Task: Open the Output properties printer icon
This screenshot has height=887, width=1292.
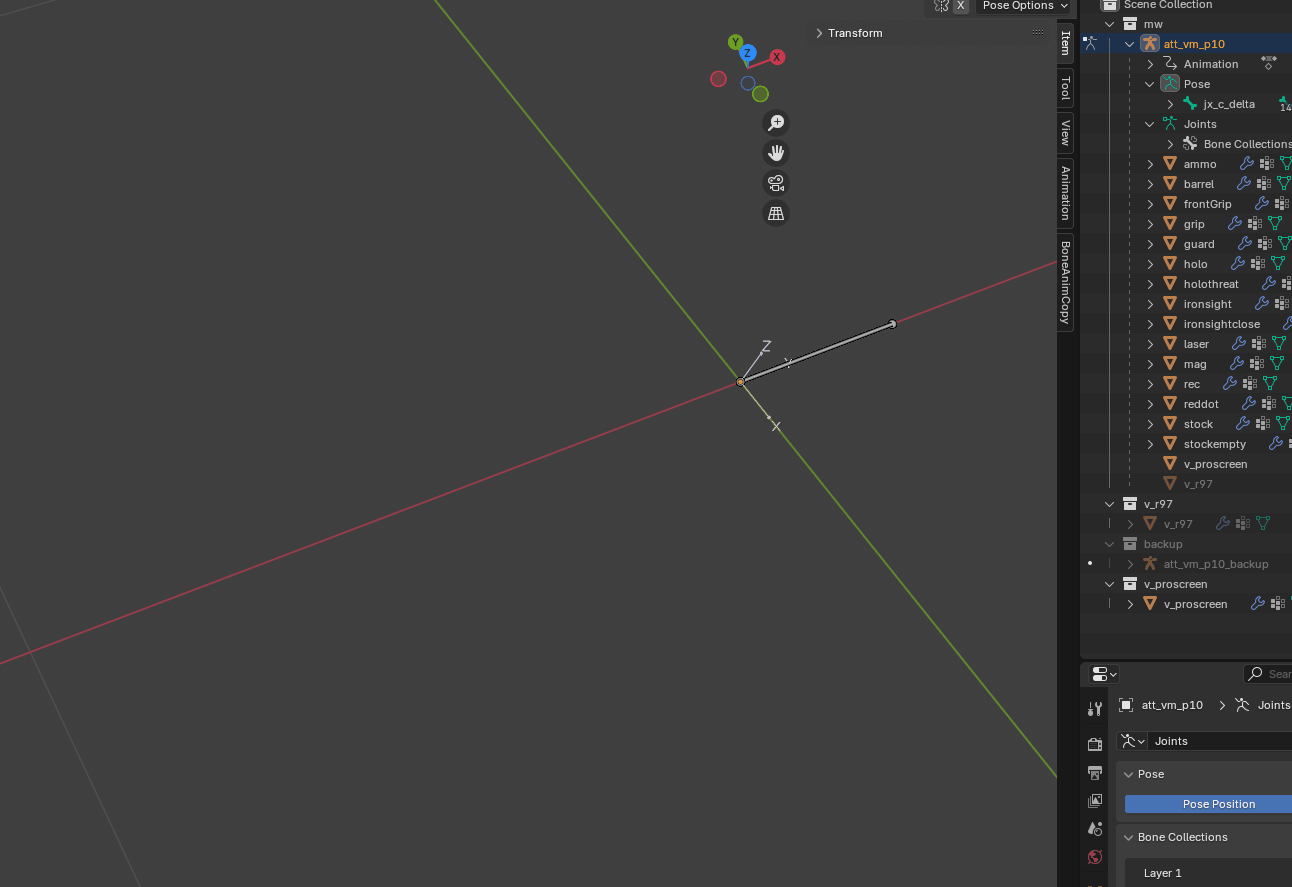Action: point(1095,773)
